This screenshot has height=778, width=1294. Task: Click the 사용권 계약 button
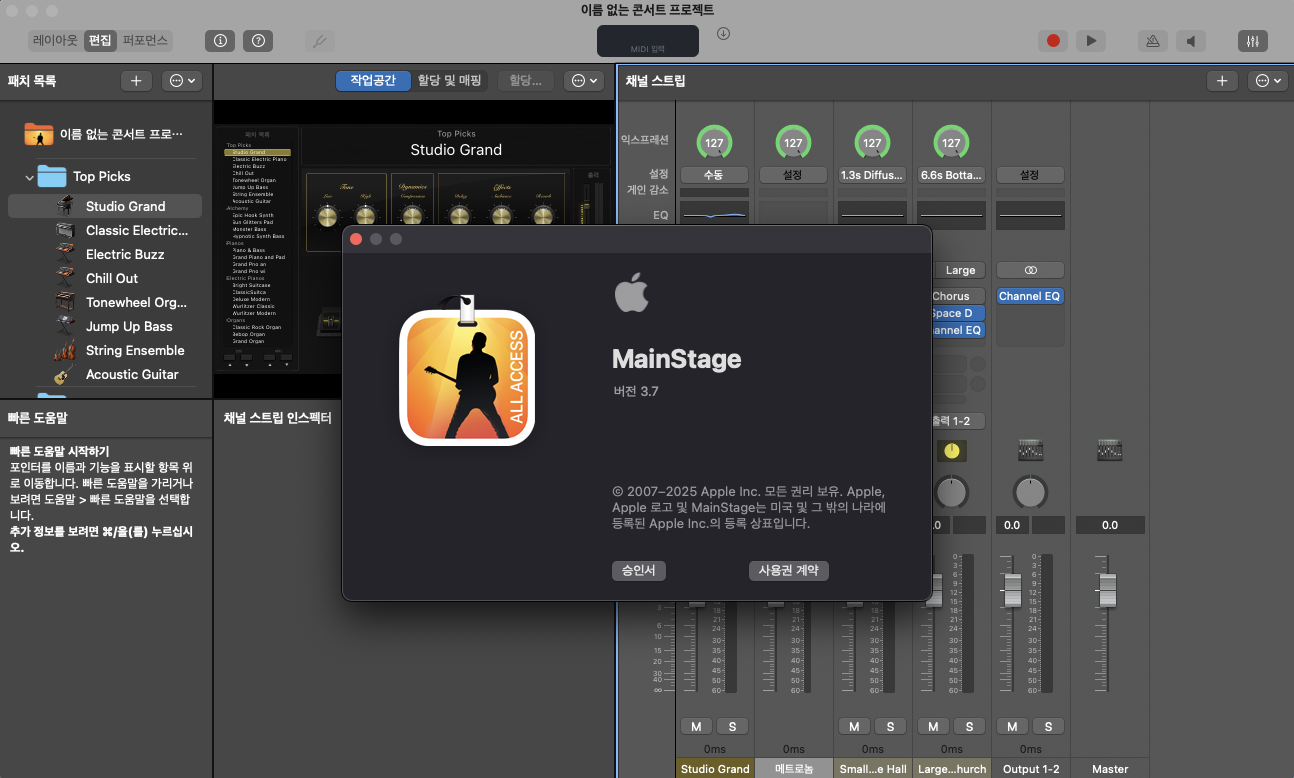pos(788,570)
